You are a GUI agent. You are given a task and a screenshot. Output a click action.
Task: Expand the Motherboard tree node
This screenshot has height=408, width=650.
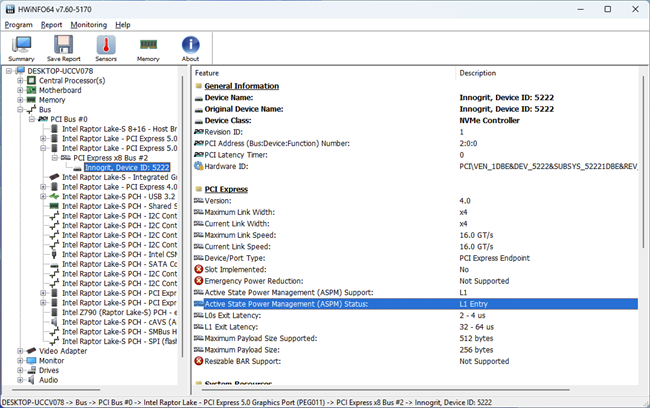[20, 90]
